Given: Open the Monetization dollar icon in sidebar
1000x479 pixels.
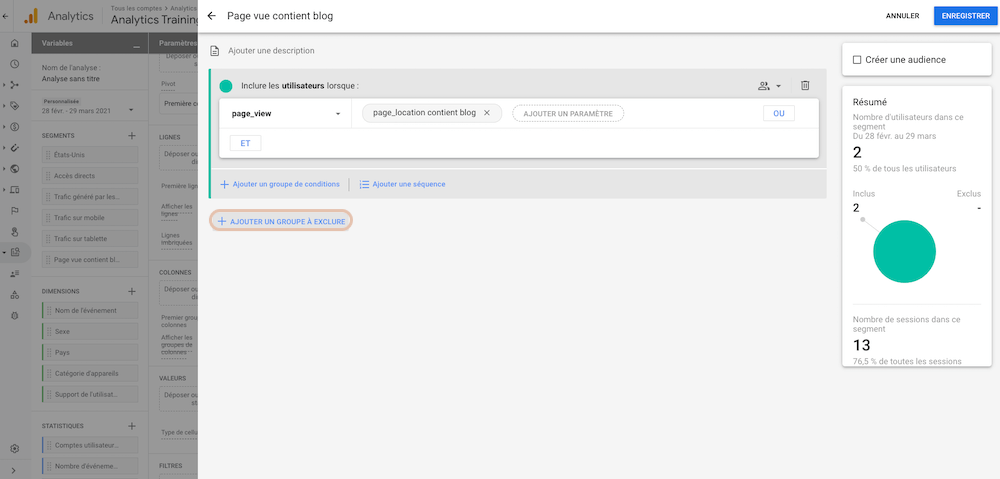Looking at the screenshot, I should point(15,126).
